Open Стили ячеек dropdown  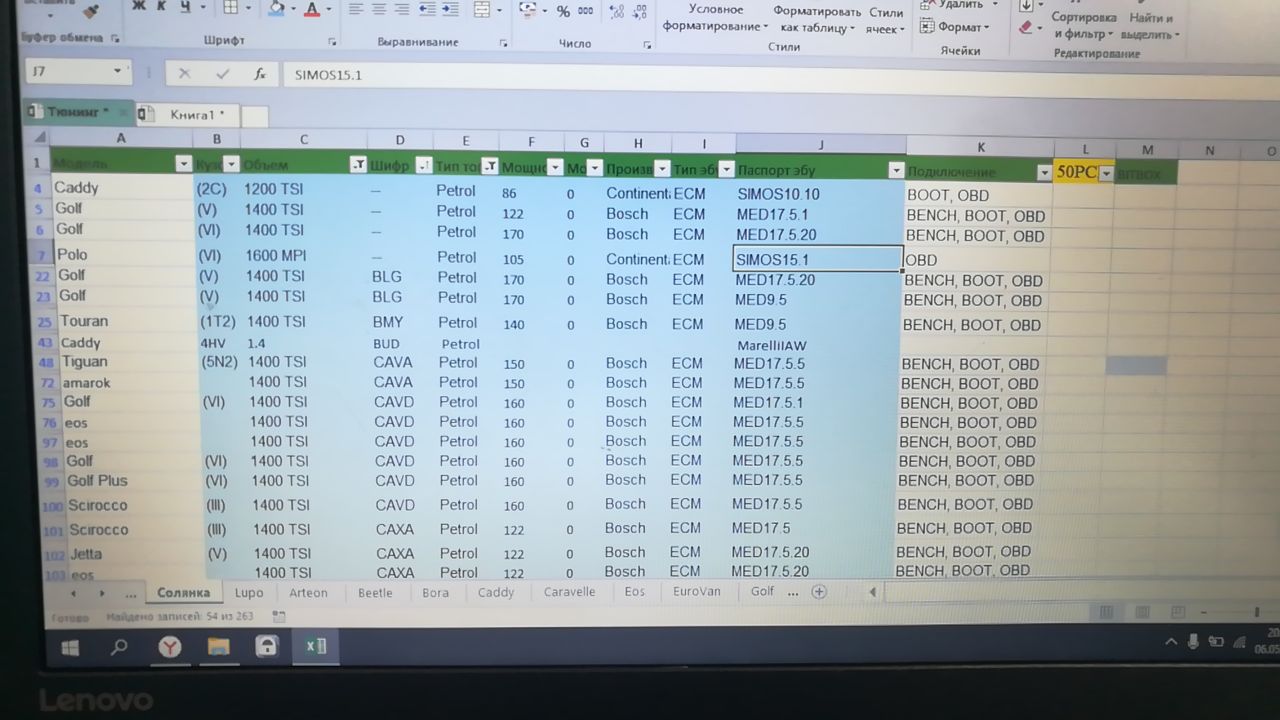885,21
